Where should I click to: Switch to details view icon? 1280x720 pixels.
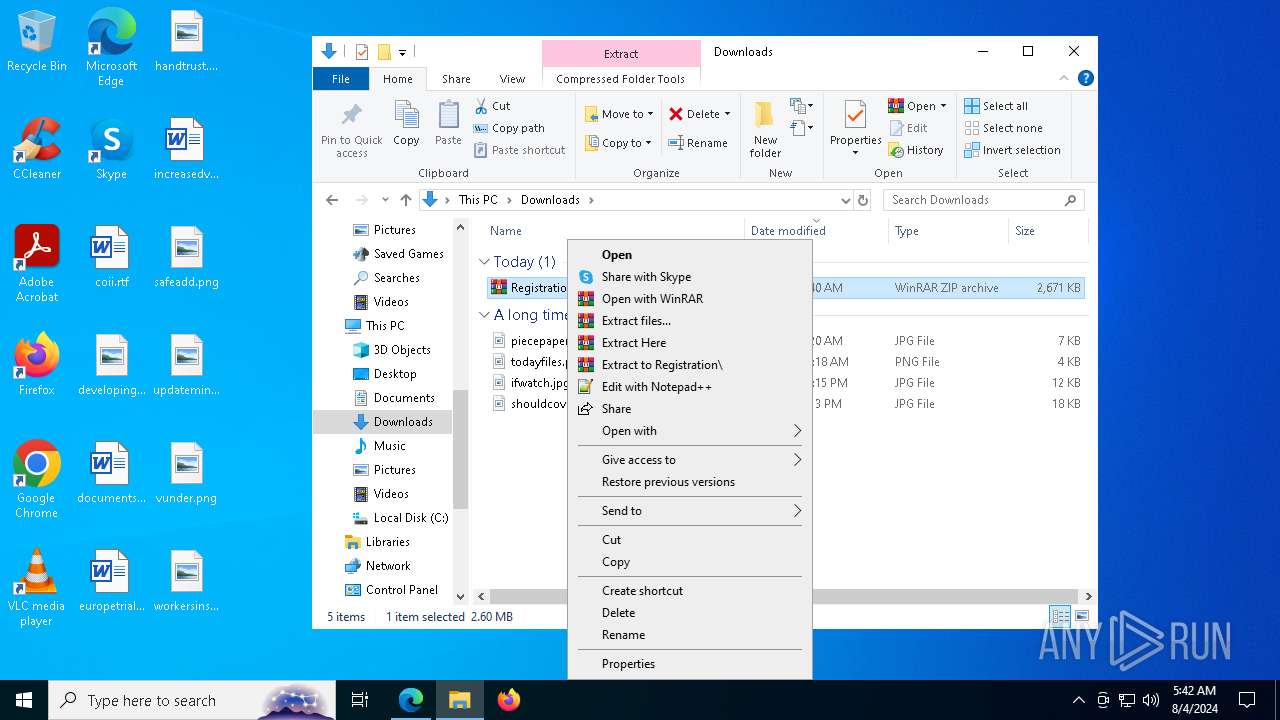click(x=1060, y=616)
